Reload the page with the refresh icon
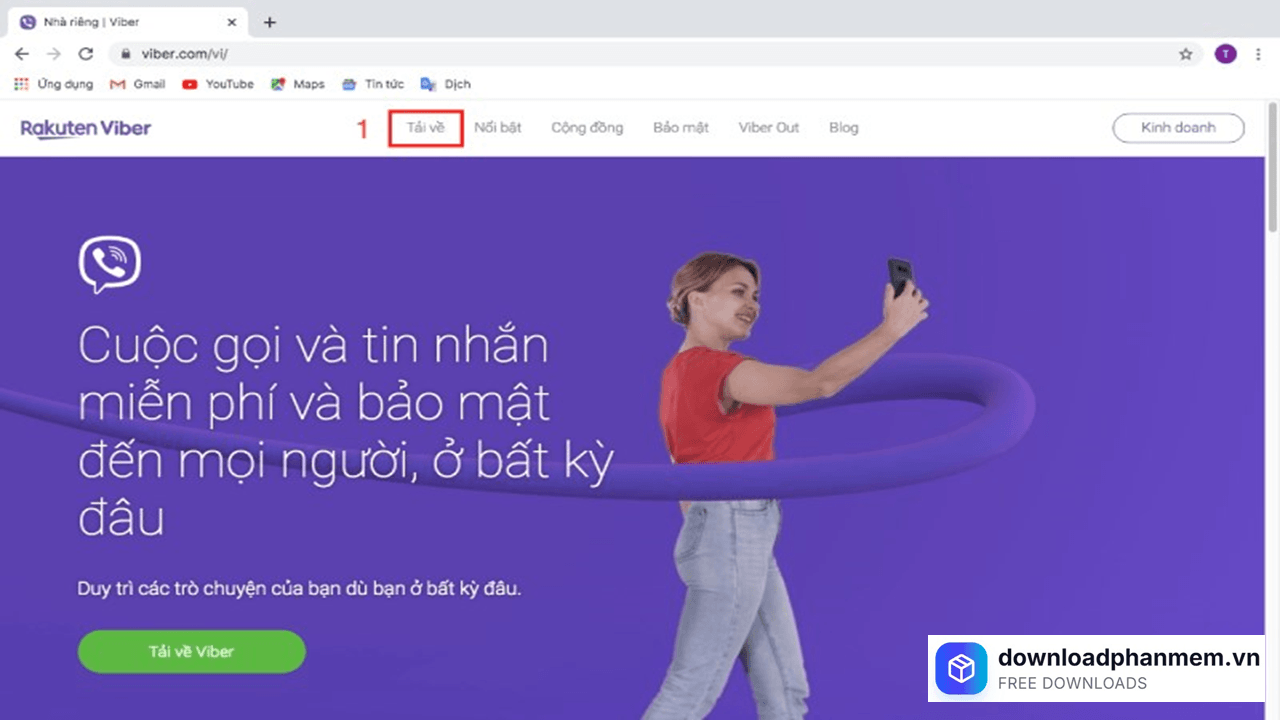 pyautogui.click(x=86, y=54)
